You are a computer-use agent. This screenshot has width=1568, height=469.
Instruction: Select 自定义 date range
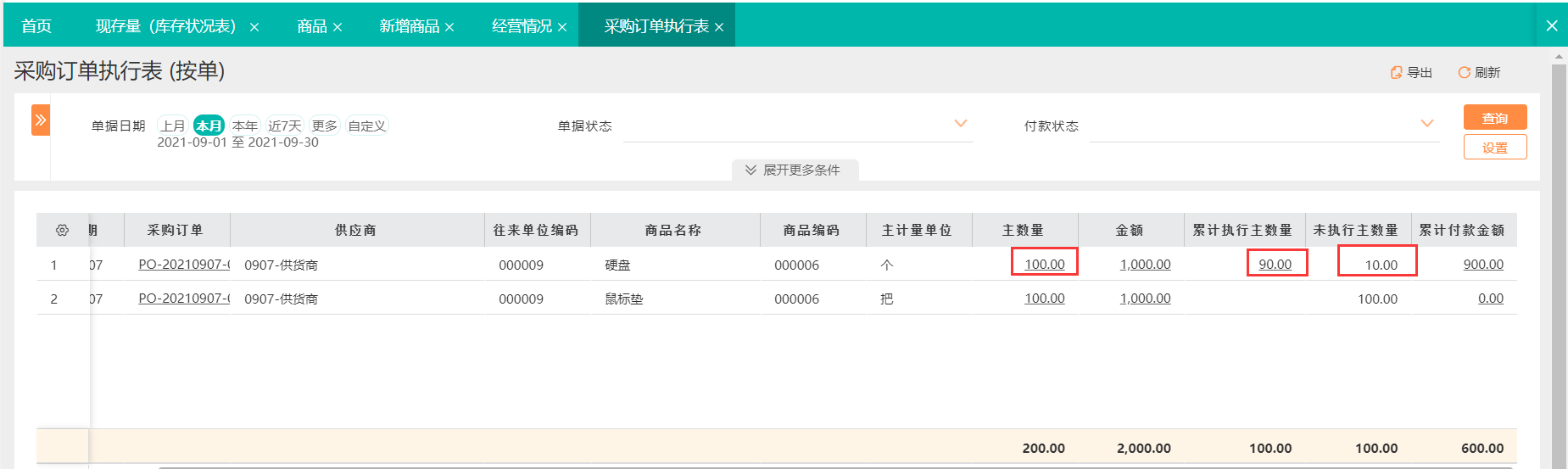tap(367, 126)
